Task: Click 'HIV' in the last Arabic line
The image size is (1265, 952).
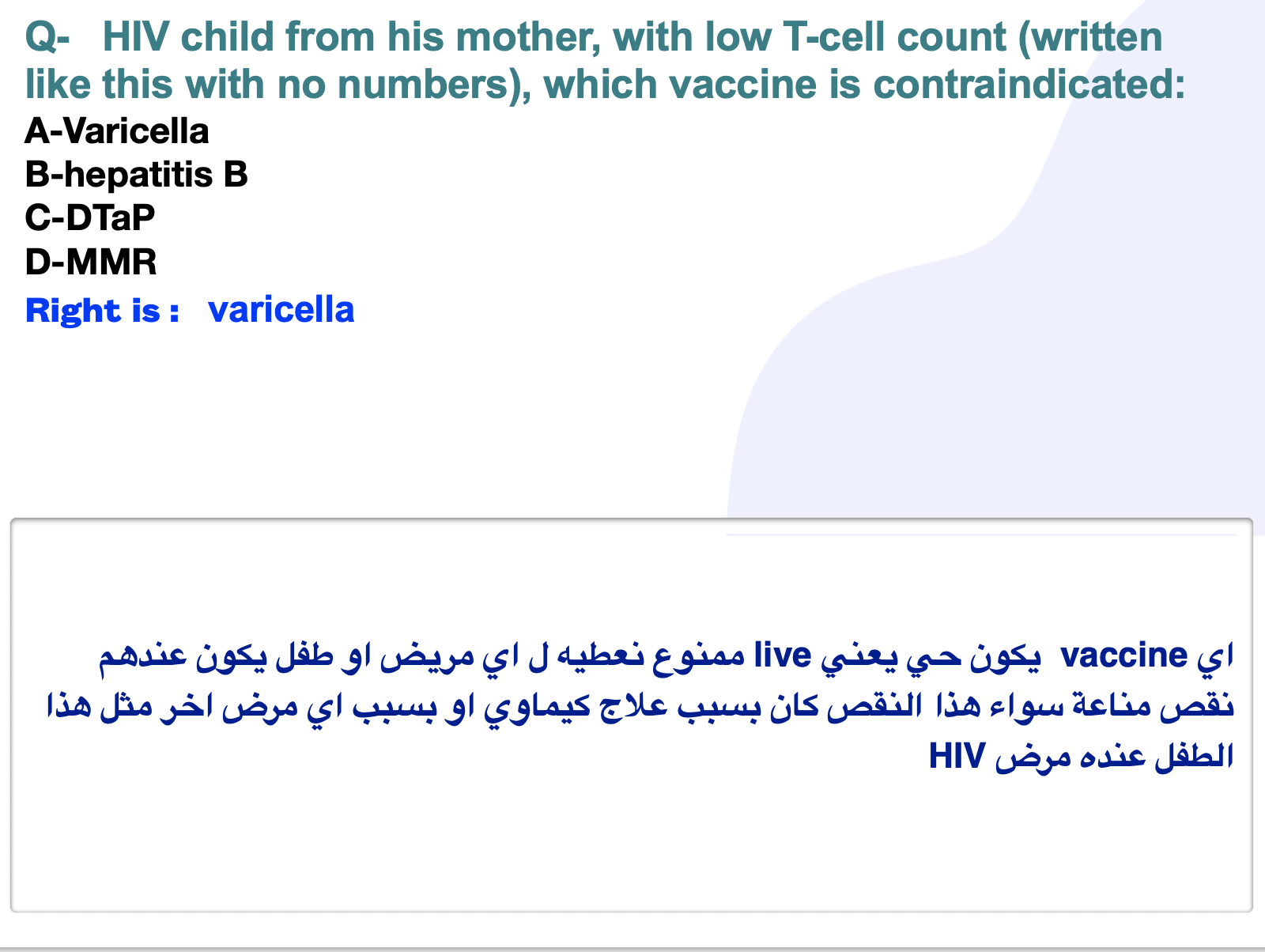Action: pyautogui.click(x=957, y=757)
